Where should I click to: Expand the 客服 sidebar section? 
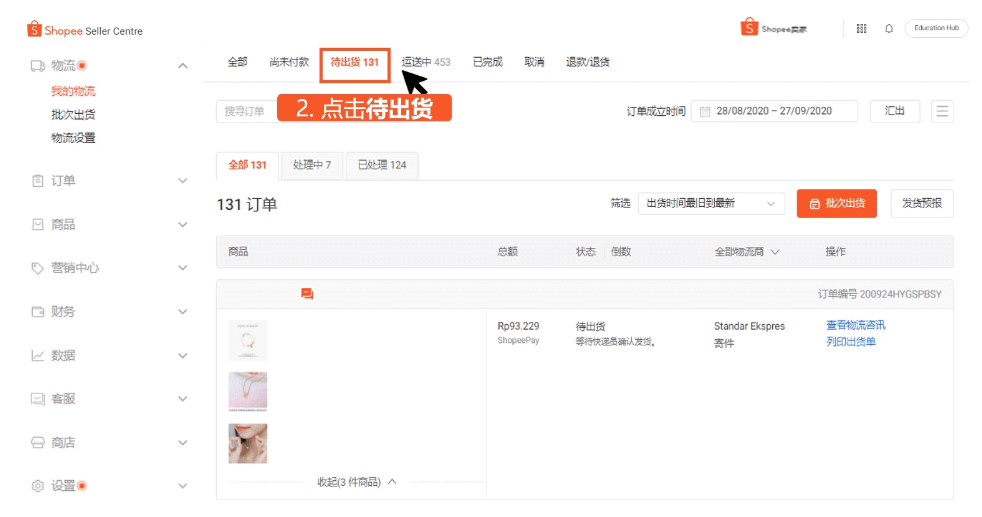[x=183, y=399]
